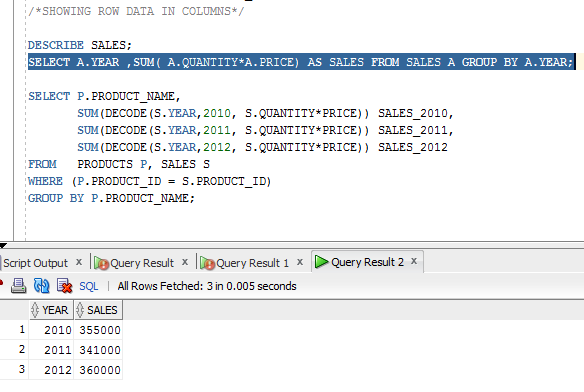Click the SALES_2010 alias in editor
This screenshot has width=584, height=392.
coord(413,113)
